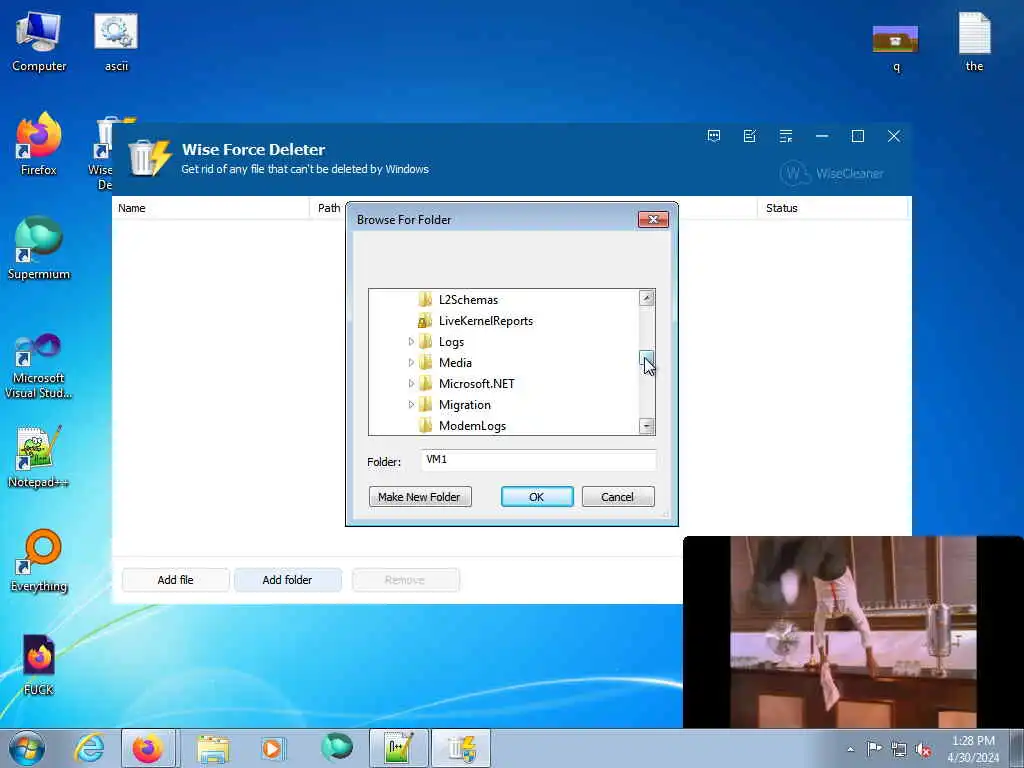Click the network tray icon

coord(899,749)
